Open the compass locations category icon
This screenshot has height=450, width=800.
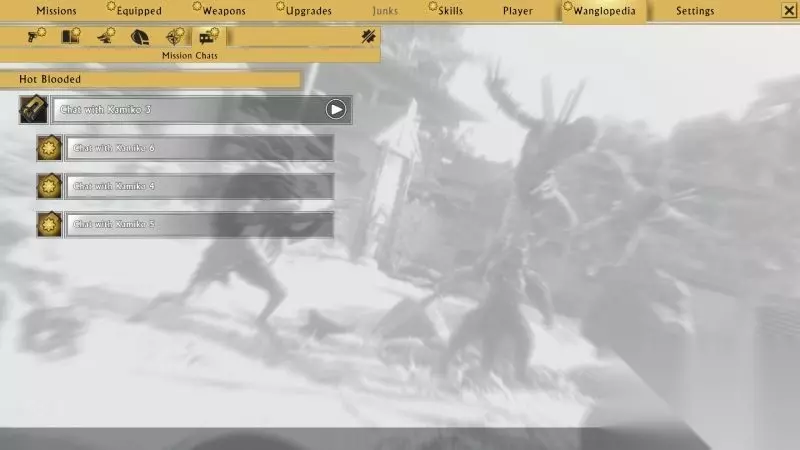click(x=174, y=36)
